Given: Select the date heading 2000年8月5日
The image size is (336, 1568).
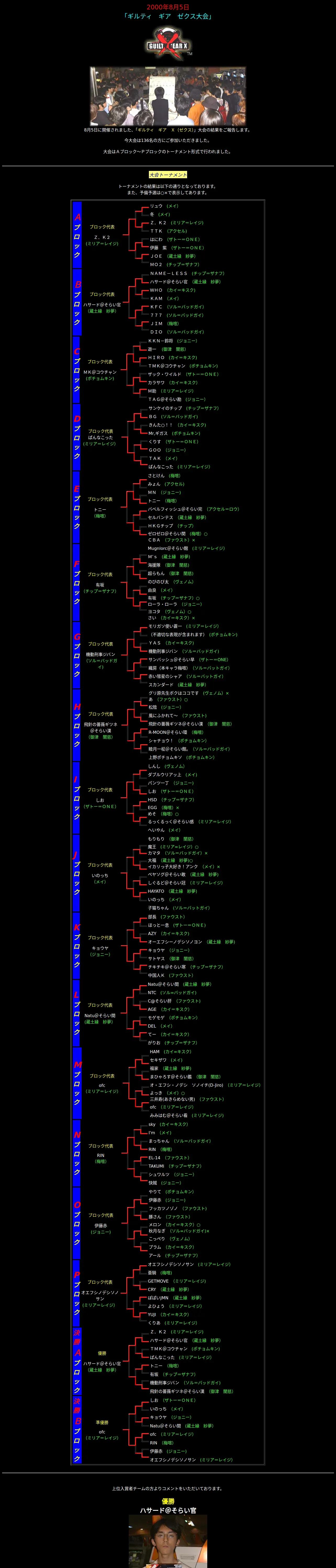Looking at the screenshot, I should [168, 7].
